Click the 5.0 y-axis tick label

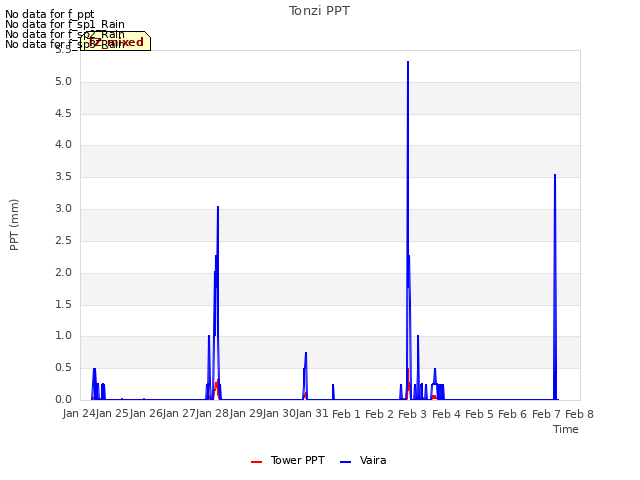pos(63,82)
